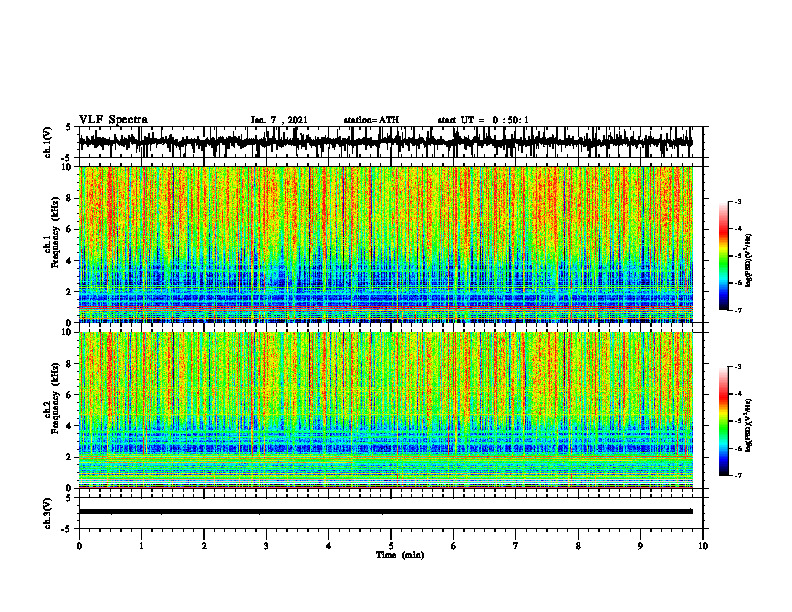
Task: Click the "6" kHz tick of ch.1 spectrogram
Action: (70, 229)
